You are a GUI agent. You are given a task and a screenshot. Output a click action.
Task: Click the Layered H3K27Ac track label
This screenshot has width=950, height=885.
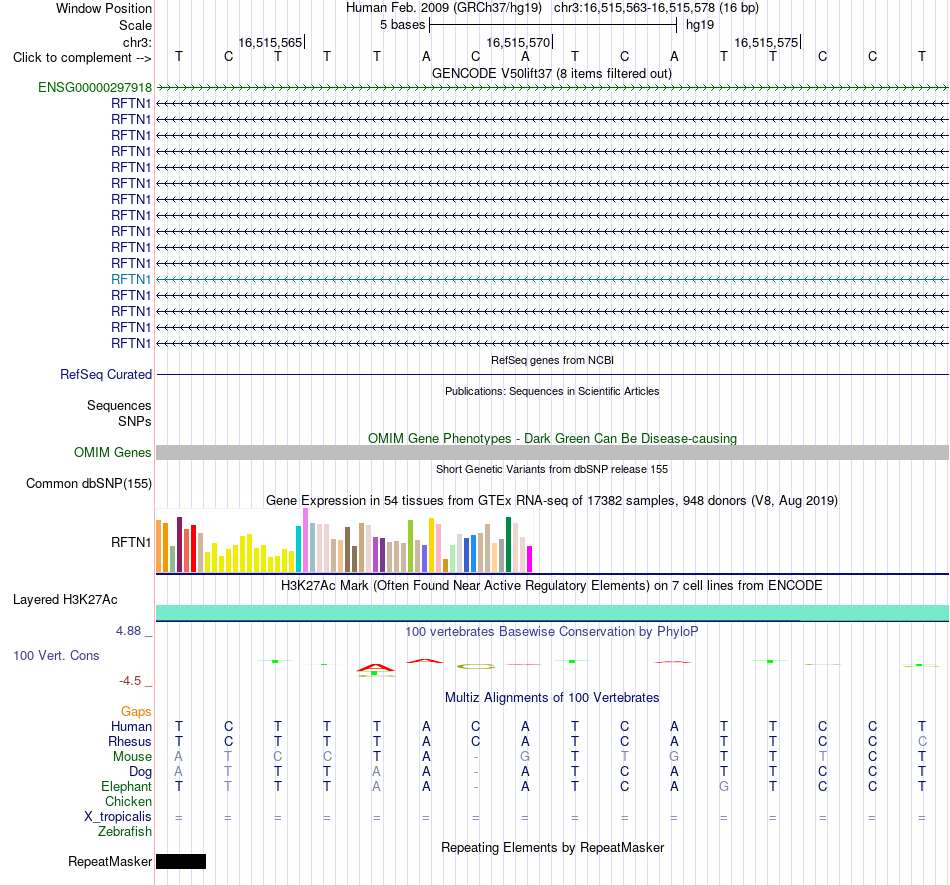click(x=65, y=600)
